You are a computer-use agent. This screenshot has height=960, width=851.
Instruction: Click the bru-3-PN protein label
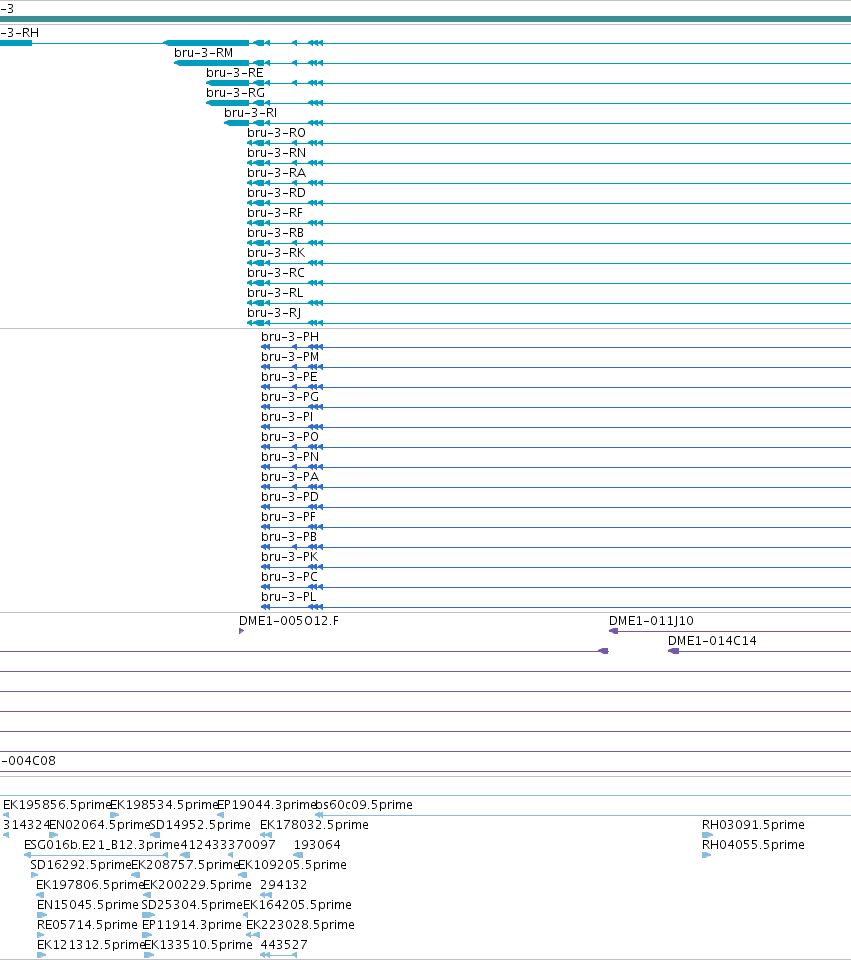[x=290, y=457]
